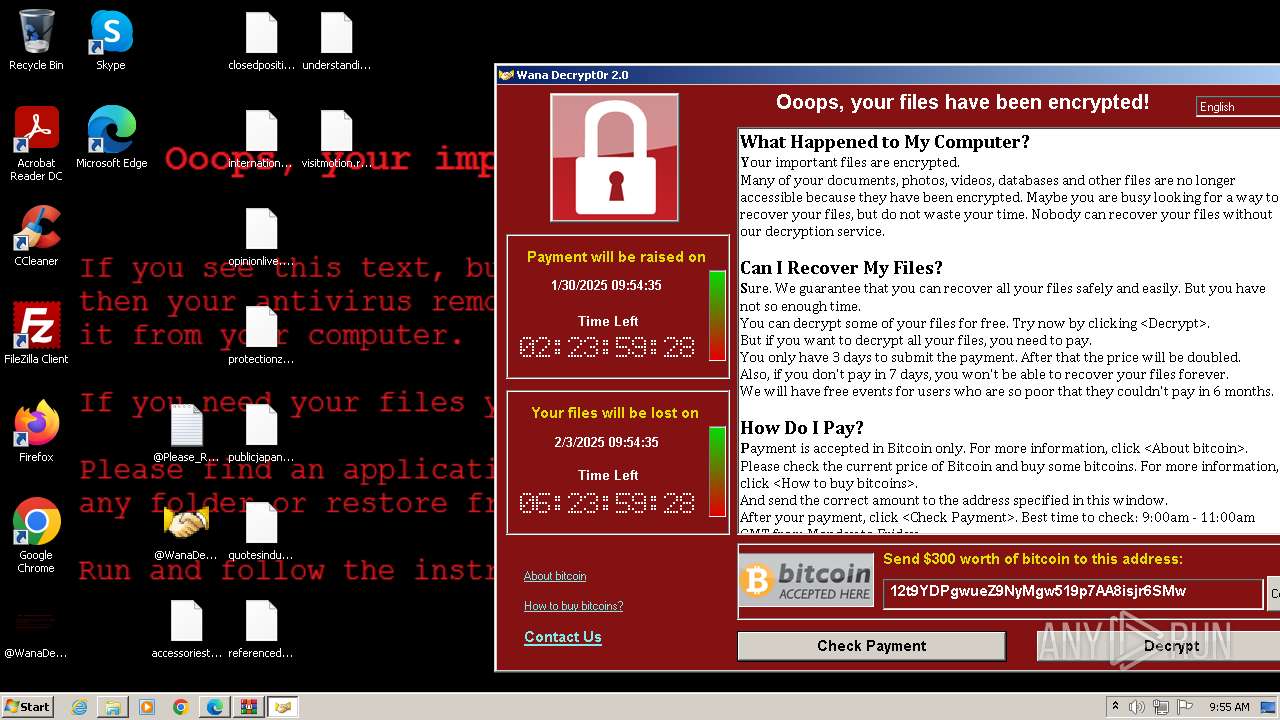Click How to buy bitcoins link

coord(573,606)
